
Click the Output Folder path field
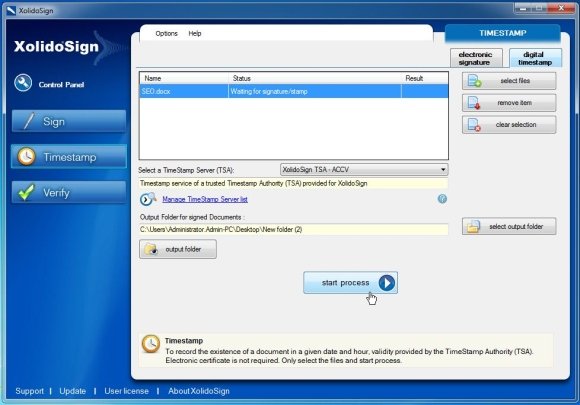click(294, 229)
